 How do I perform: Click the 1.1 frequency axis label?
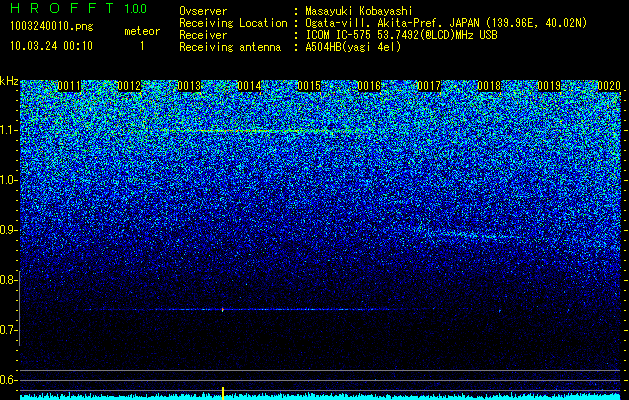click(8, 130)
